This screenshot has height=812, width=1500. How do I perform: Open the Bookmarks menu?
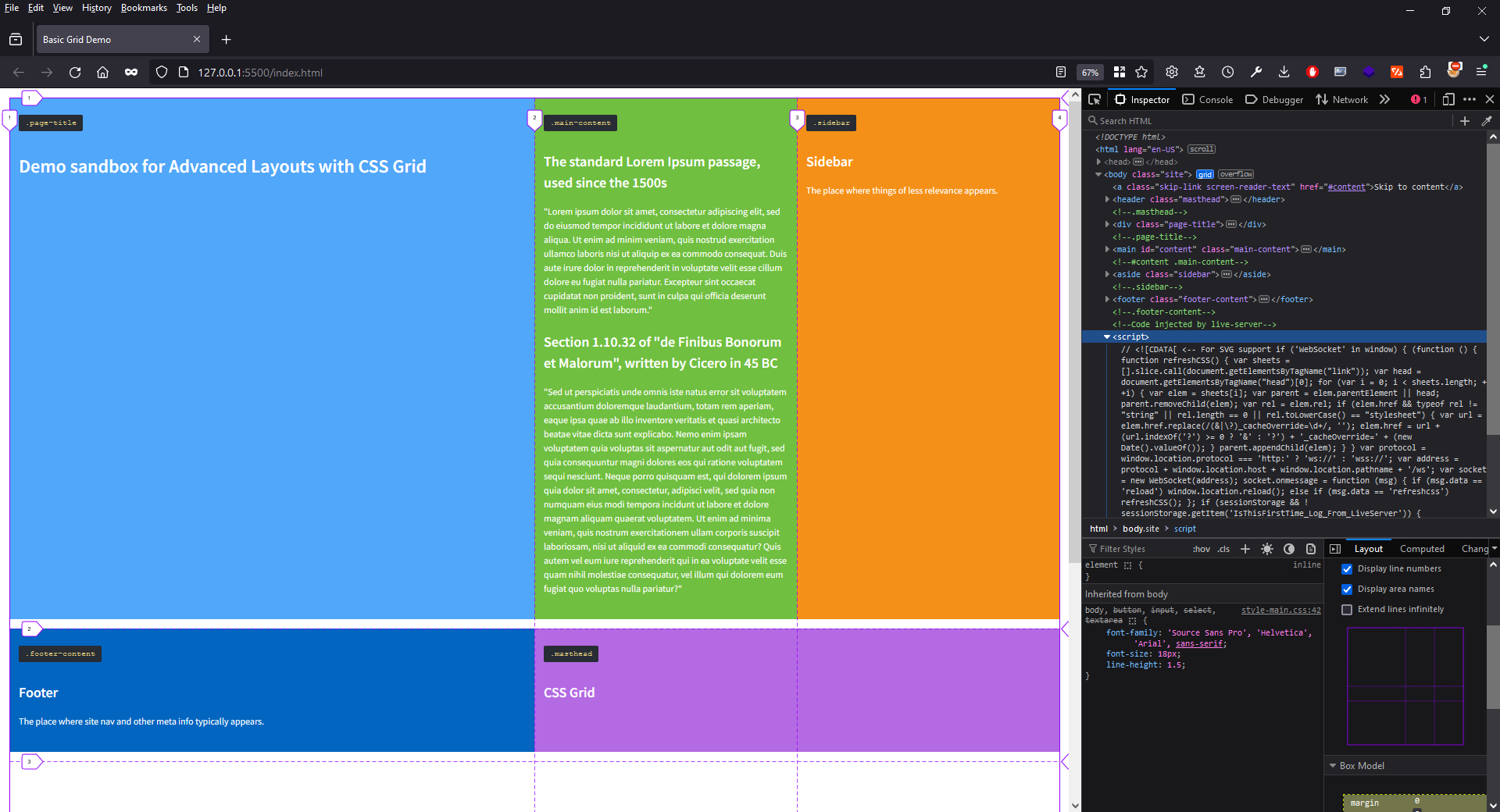[144, 8]
